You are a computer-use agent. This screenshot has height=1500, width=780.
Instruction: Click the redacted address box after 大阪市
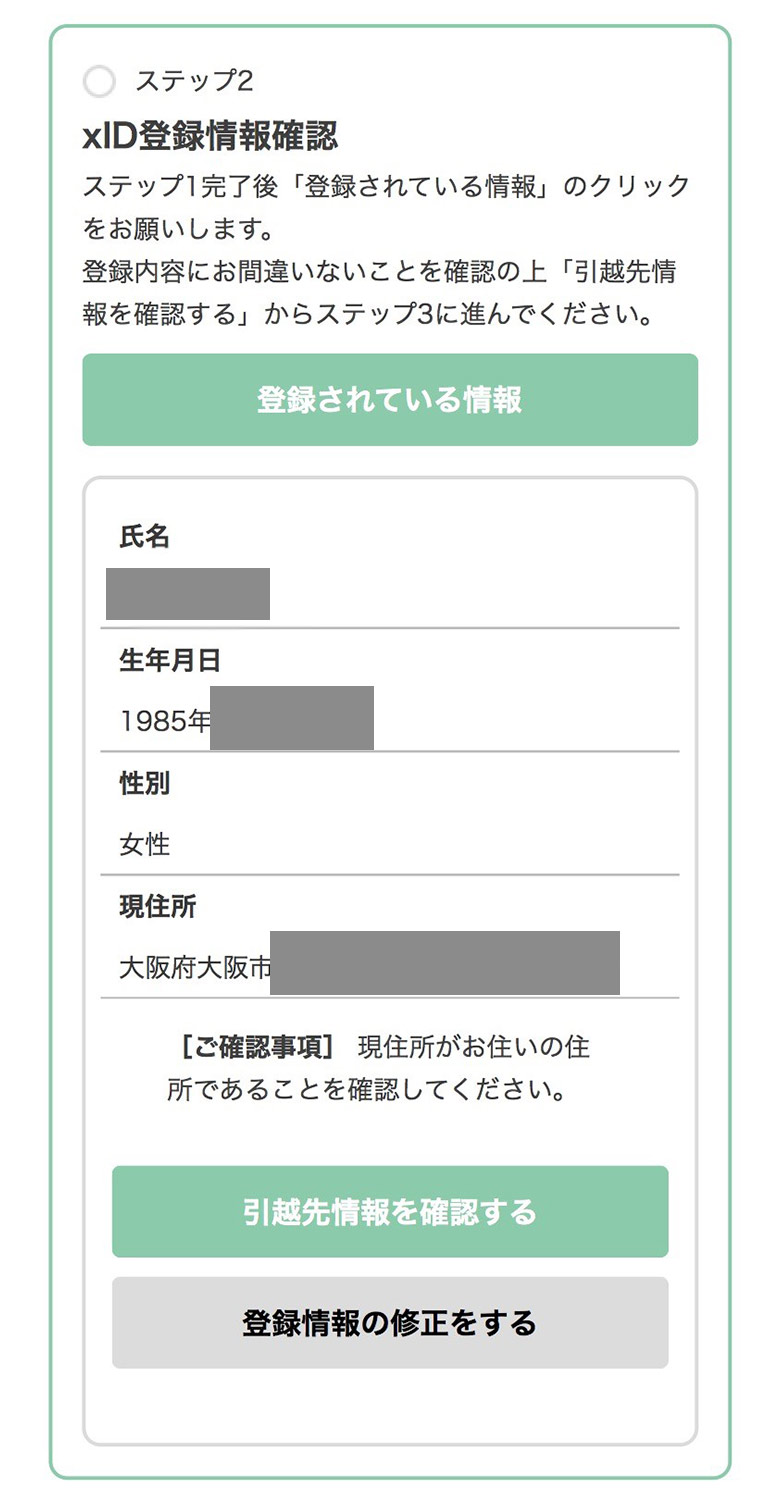pyautogui.click(x=445, y=963)
